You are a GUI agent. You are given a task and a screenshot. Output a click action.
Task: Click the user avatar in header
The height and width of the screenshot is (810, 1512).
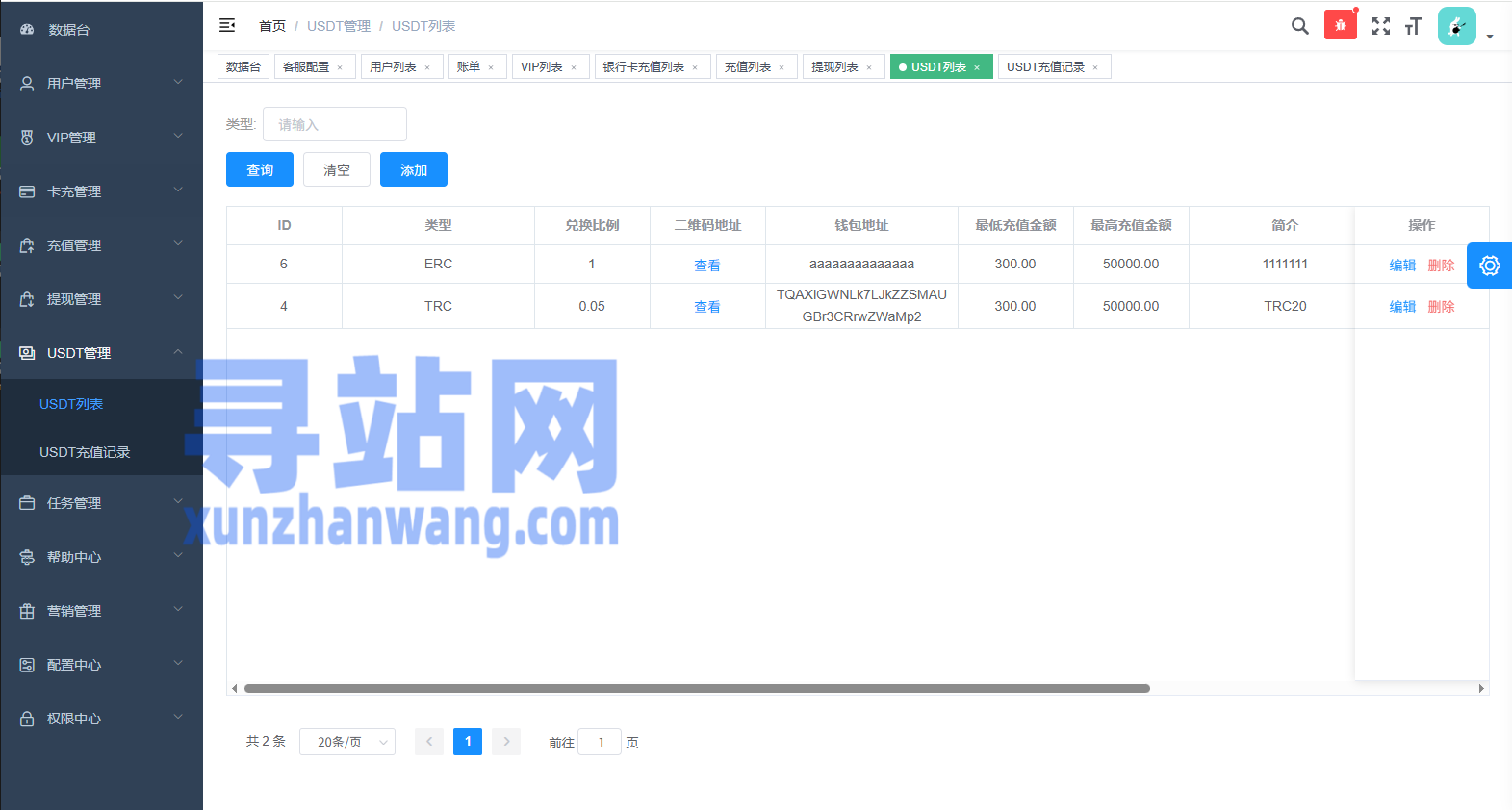[1456, 26]
